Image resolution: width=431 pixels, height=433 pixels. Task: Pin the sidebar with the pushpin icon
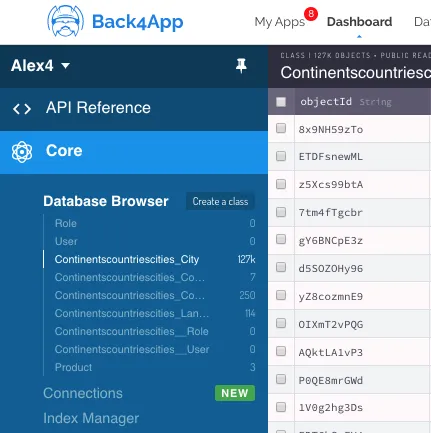coord(241,66)
